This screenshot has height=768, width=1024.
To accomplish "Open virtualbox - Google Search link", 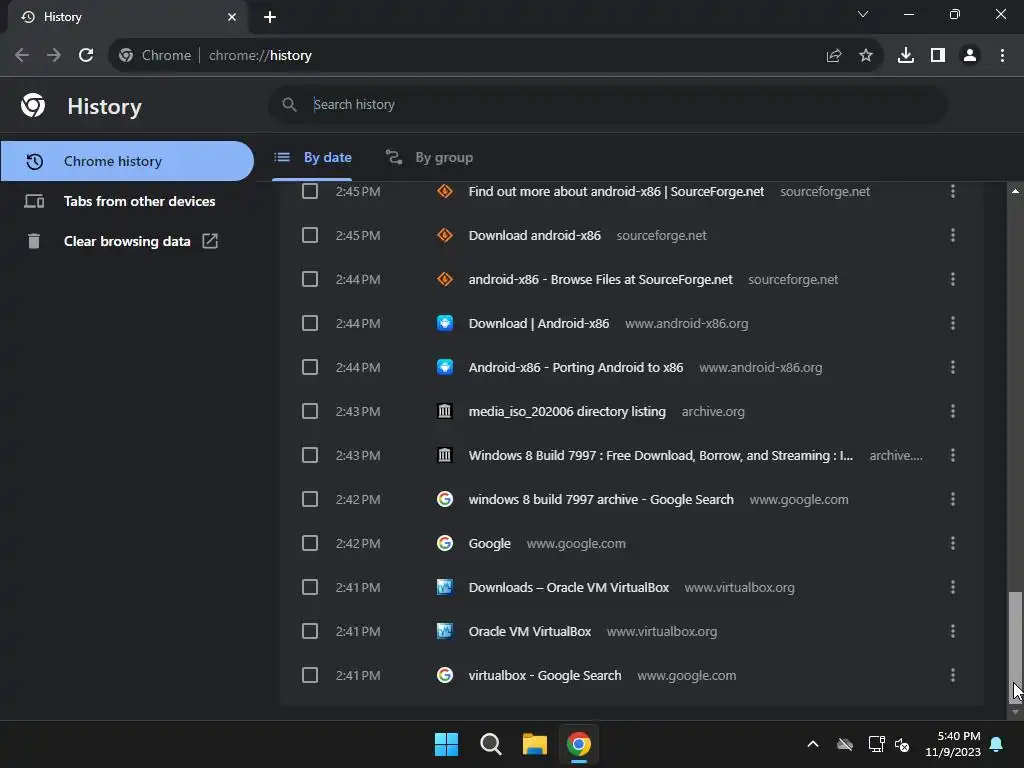I will [545, 675].
